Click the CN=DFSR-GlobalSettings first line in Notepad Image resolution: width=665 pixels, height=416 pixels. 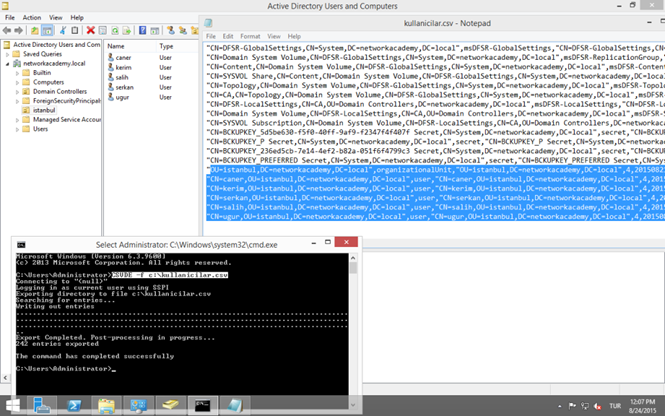pyautogui.click(x=436, y=48)
